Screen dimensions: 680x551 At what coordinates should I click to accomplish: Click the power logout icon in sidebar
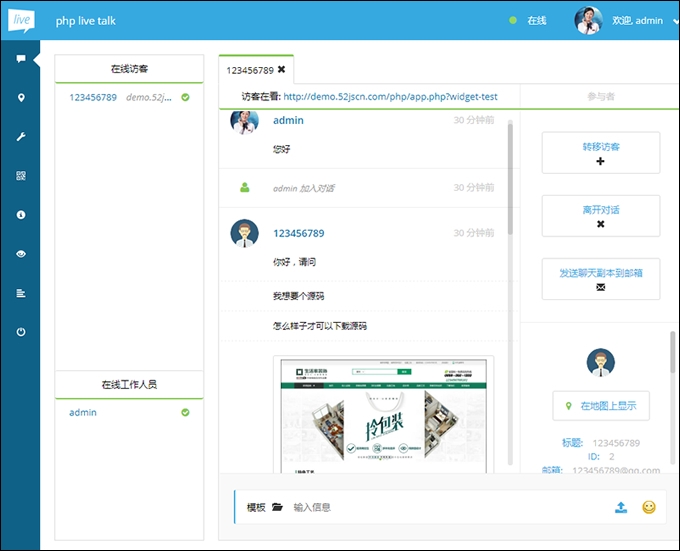click(21, 332)
